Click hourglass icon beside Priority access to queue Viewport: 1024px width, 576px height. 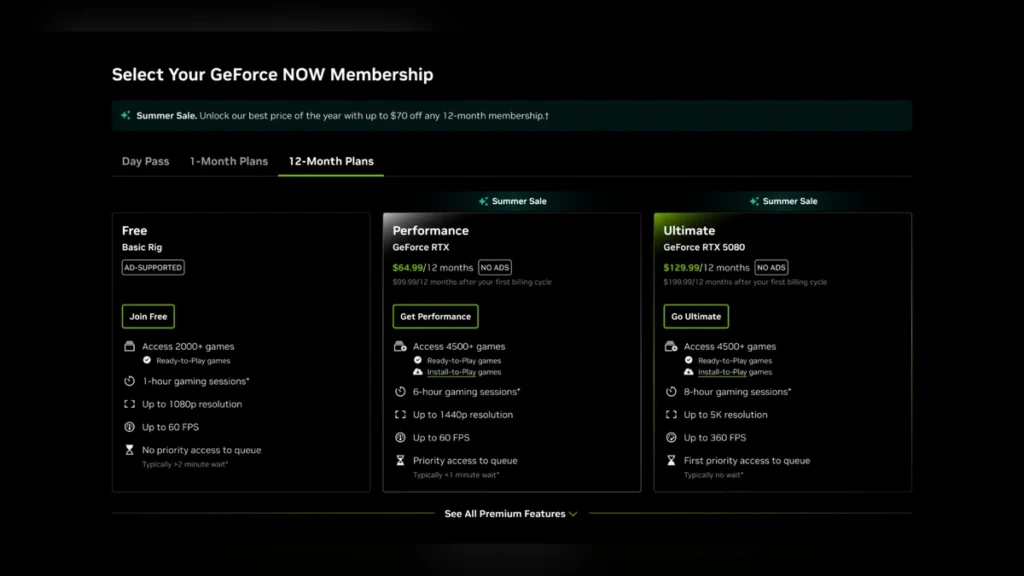pos(400,460)
